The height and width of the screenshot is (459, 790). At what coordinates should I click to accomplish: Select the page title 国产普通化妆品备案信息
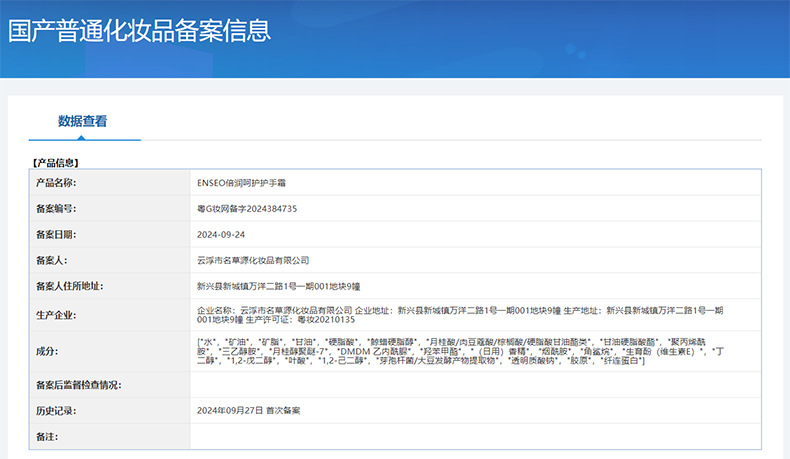[x=140, y=31]
